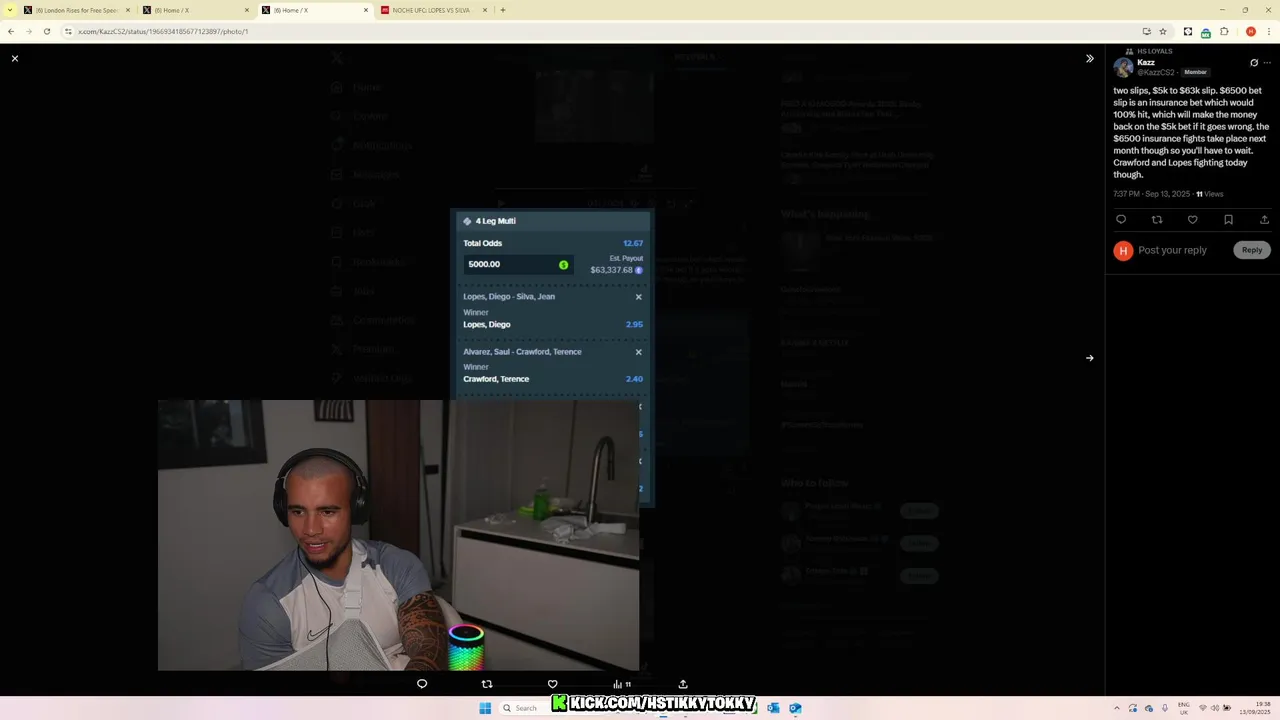Click the green MX extension icon
The image size is (1280, 720).
point(1206,32)
